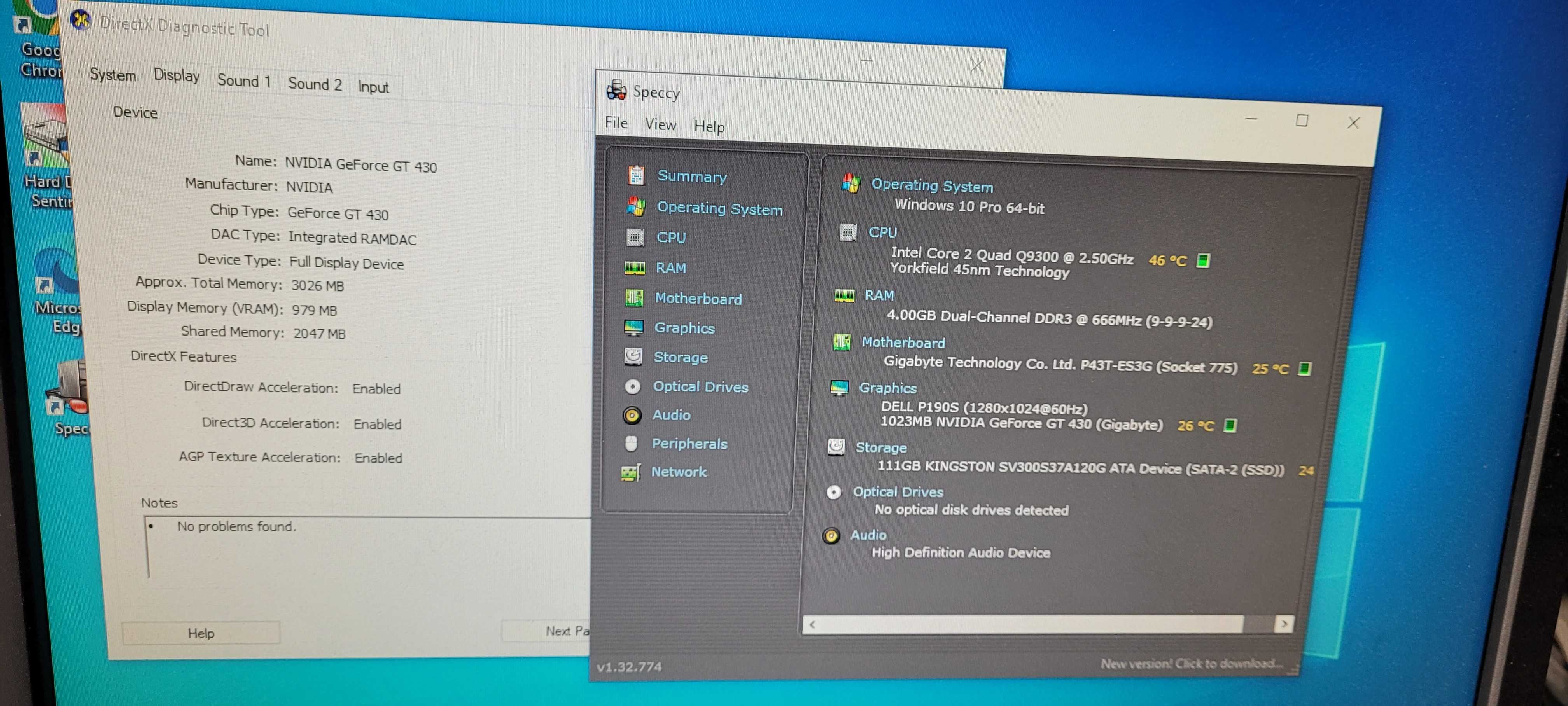1568x706 pixels.
Task: Click the CPU icon in the summary pane
Action: coord(848,232)
